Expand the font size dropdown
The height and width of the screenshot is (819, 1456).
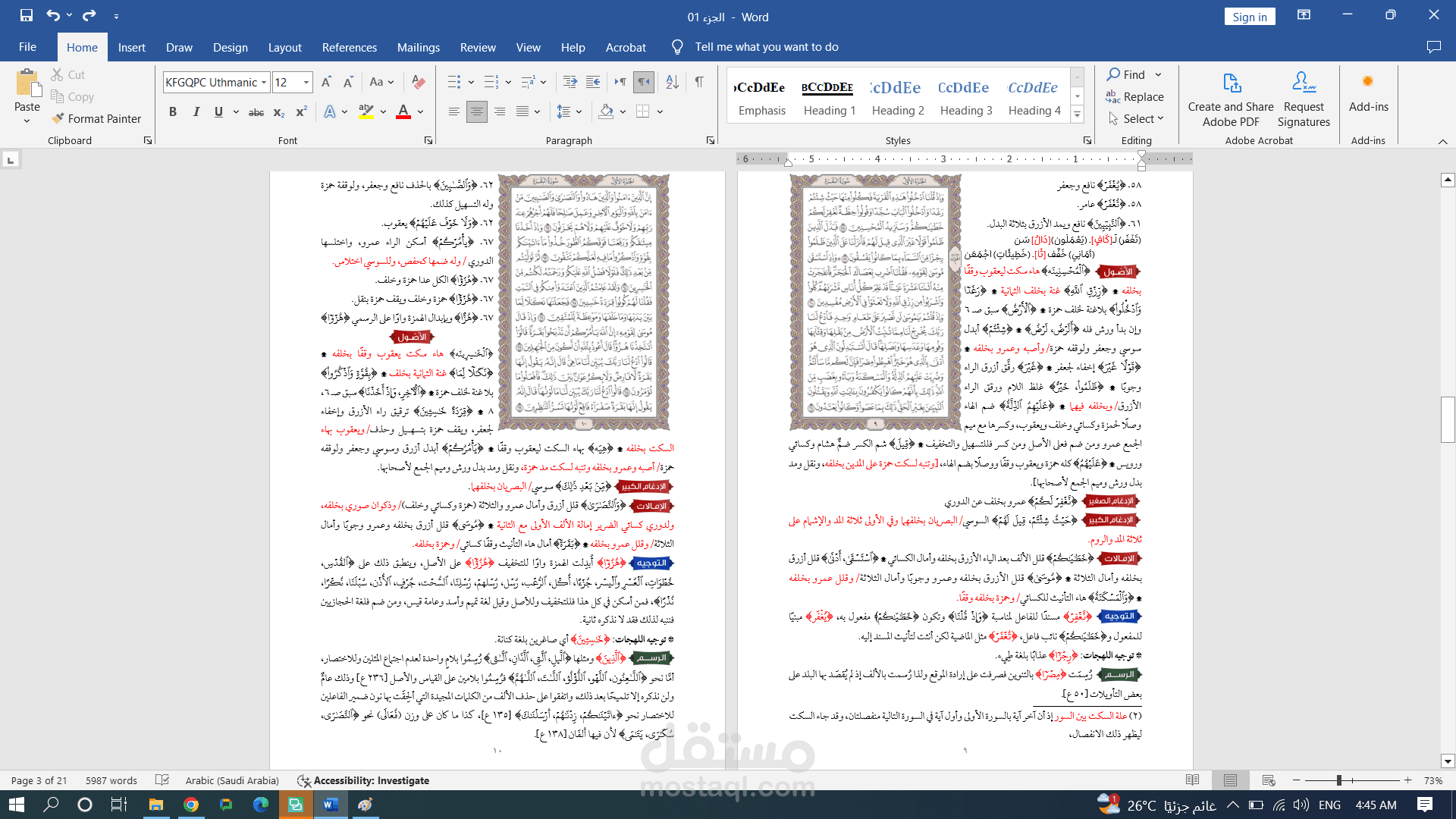[306, 82]
